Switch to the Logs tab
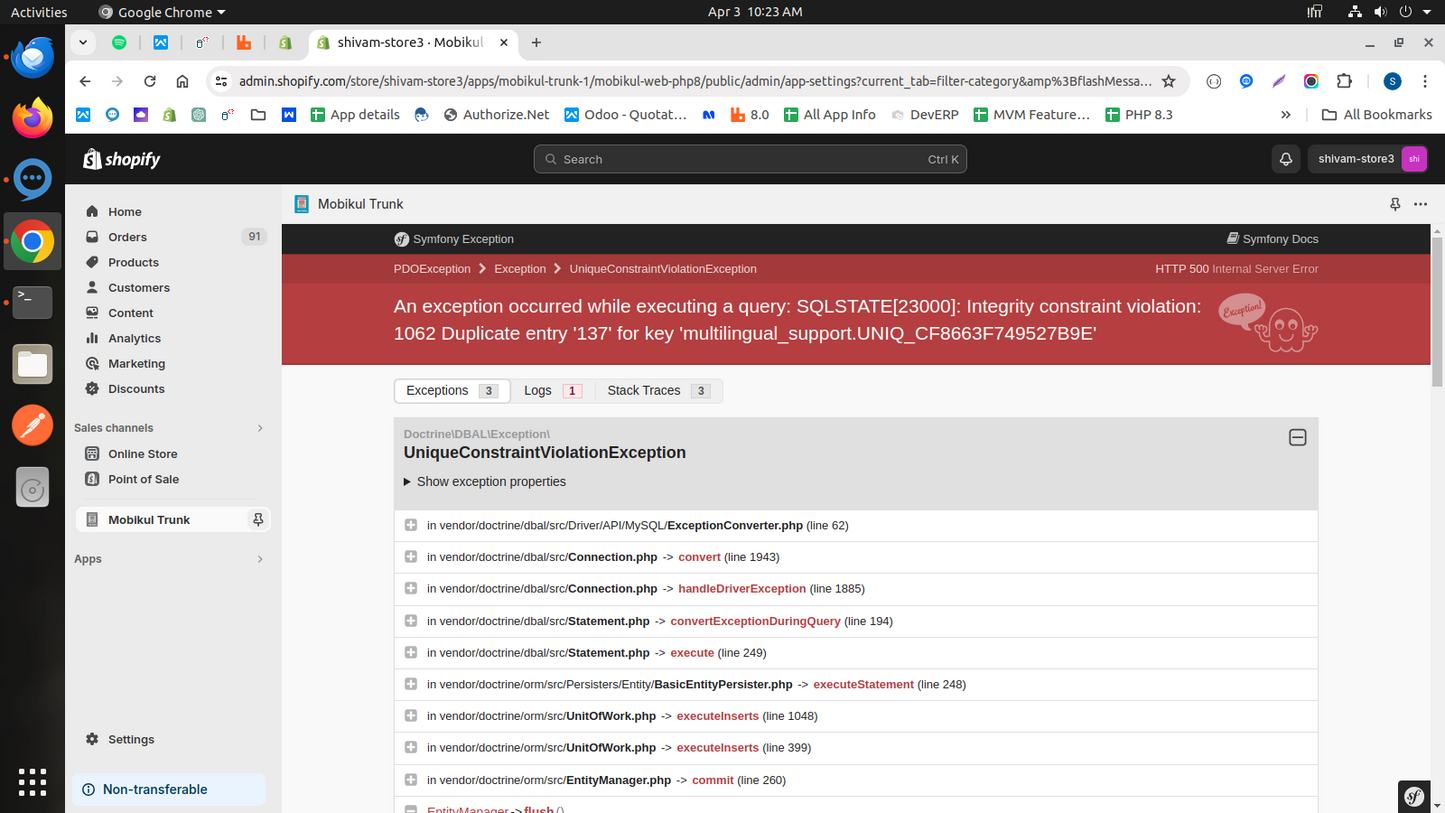1445x813 pixels. coord(551,391)
